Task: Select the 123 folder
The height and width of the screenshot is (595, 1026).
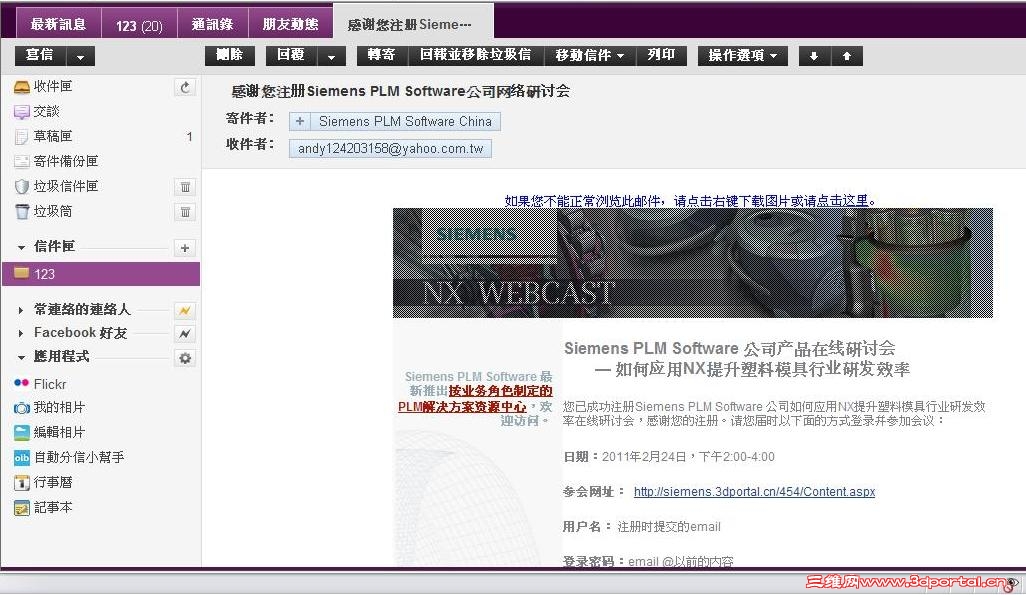Action: point(101,274)
